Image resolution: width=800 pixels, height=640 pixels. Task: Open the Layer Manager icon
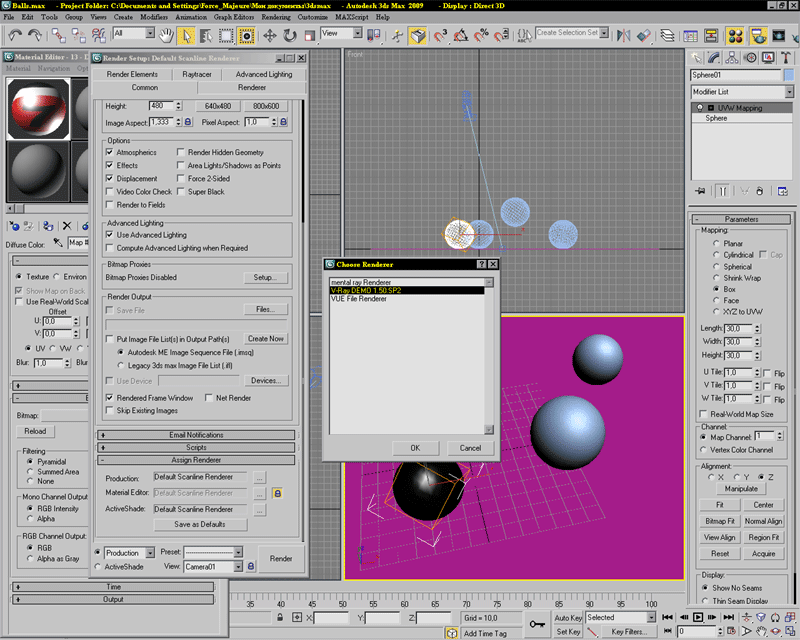(667, 35)
